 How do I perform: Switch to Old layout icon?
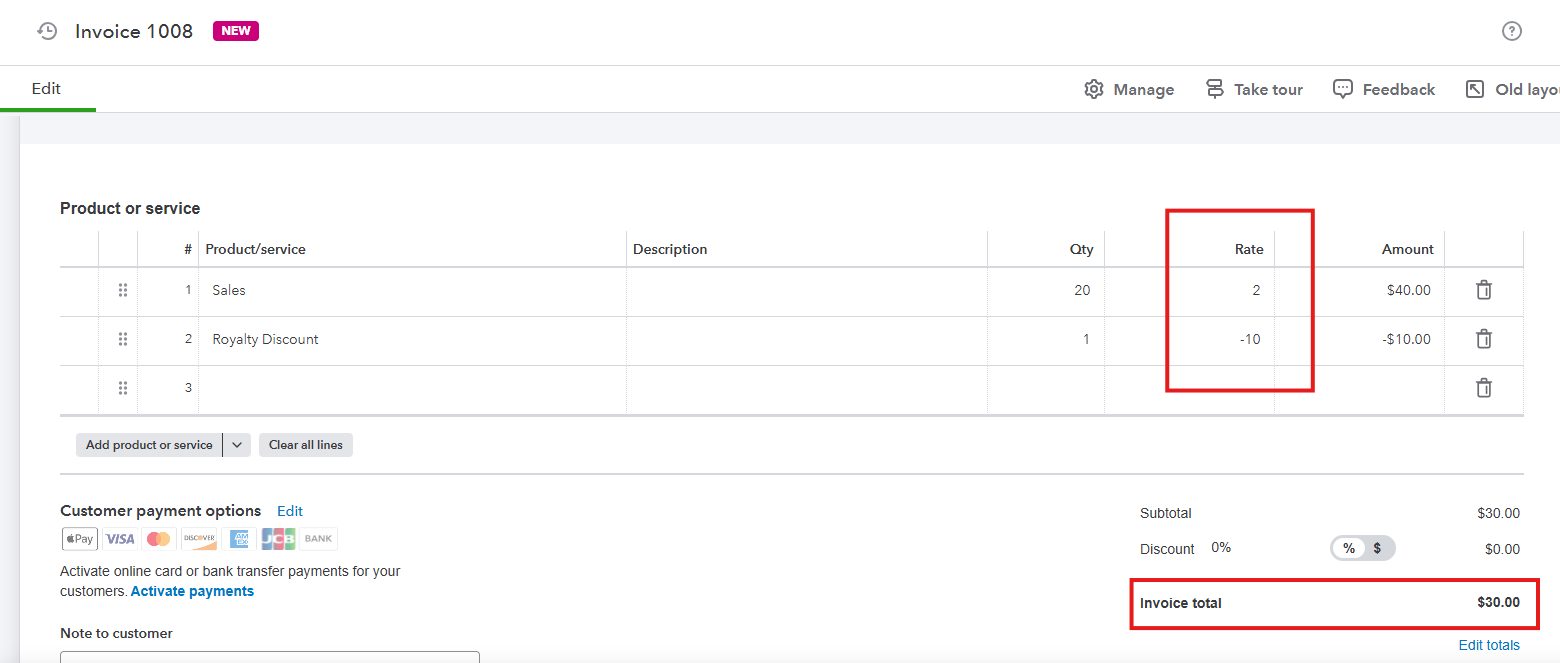coord(1475,89)
